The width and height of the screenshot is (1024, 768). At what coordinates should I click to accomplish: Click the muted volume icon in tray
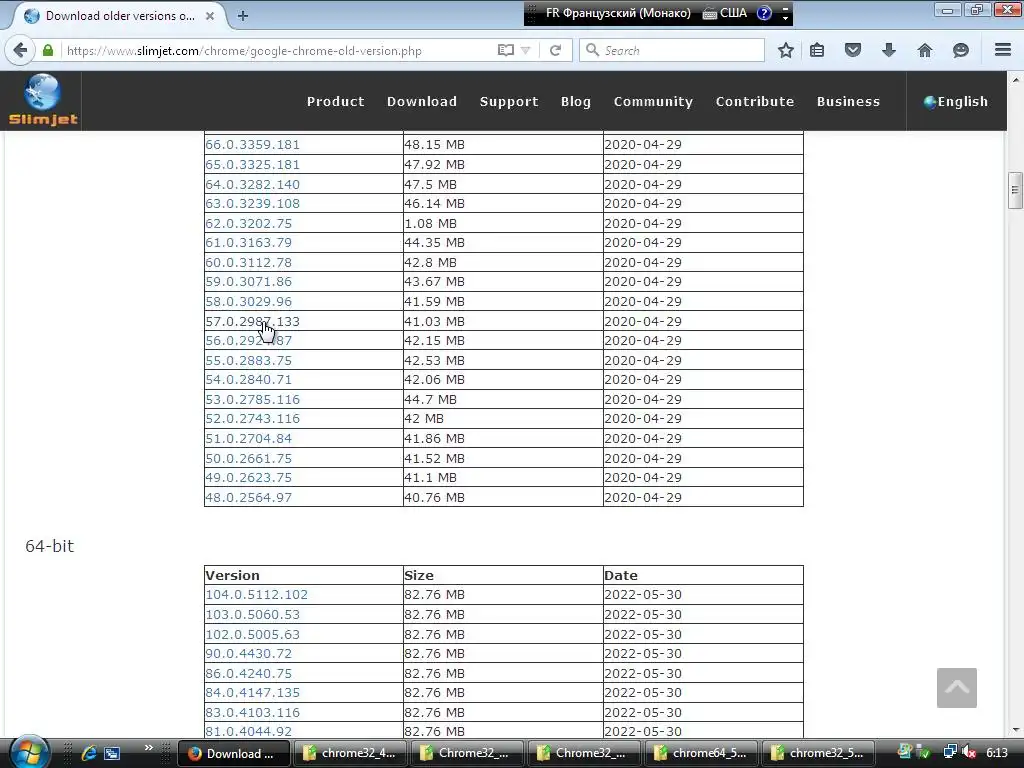pos(969,752)
